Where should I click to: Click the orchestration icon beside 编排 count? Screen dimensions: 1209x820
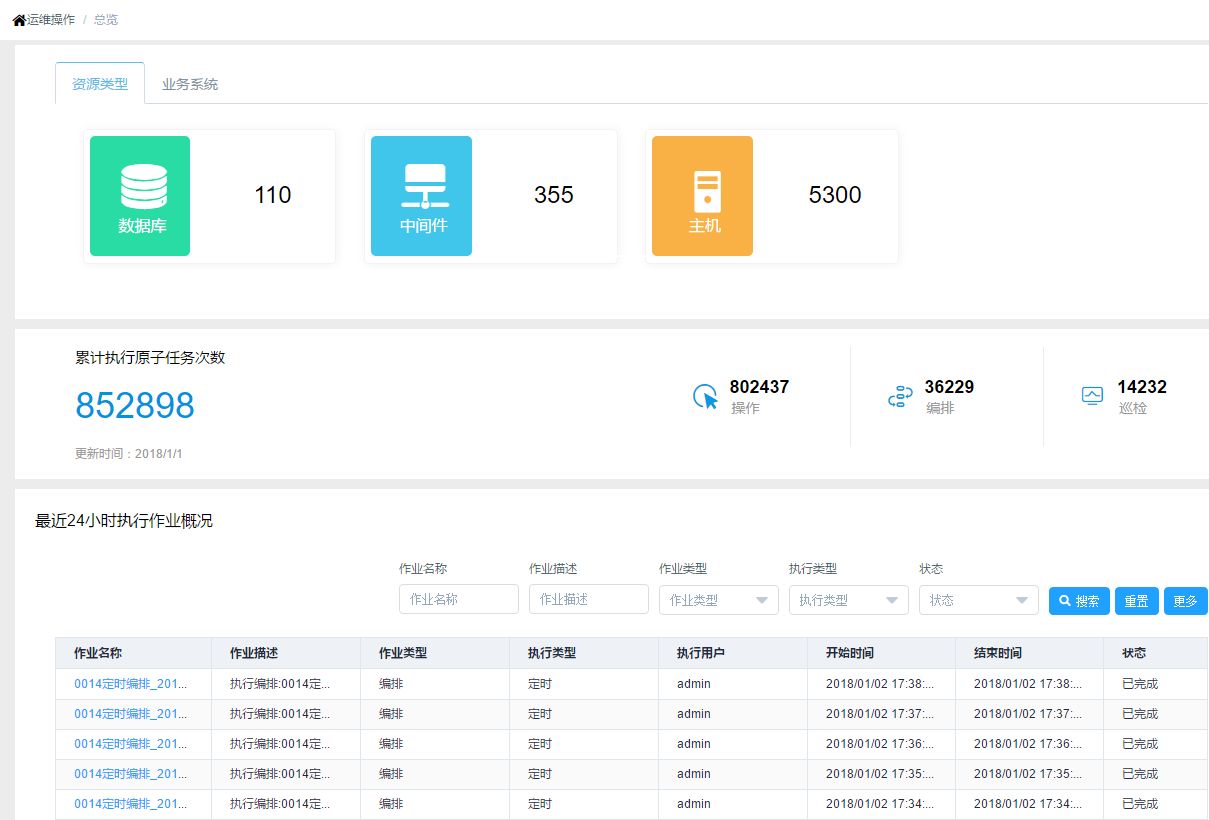(x=900, y=397)
